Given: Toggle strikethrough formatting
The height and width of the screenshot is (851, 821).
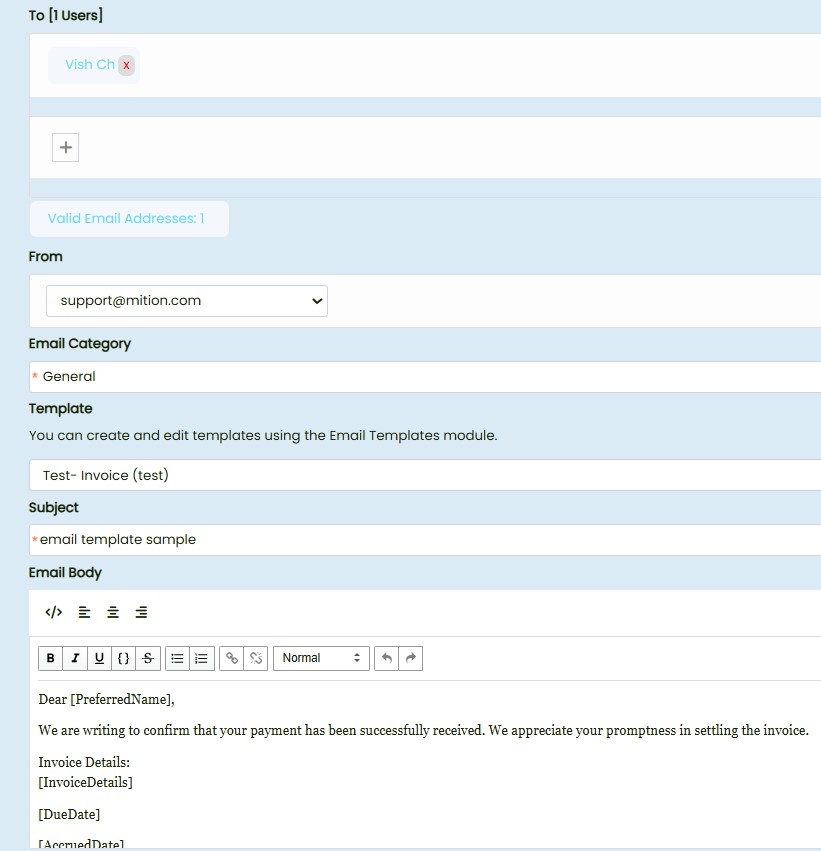Looking at the screenshot, I should click(148, 658).
